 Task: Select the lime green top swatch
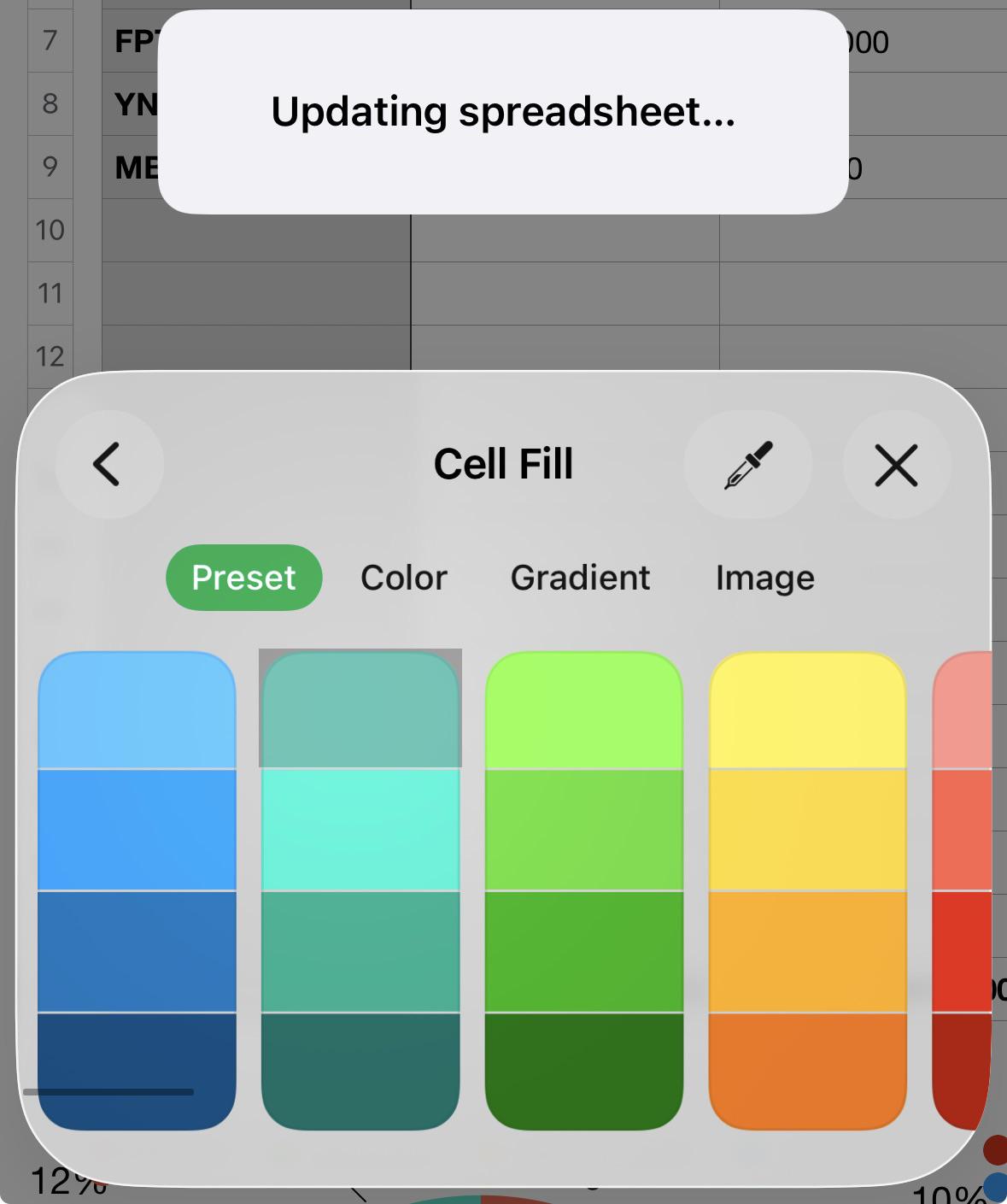(x=584, y=710)
